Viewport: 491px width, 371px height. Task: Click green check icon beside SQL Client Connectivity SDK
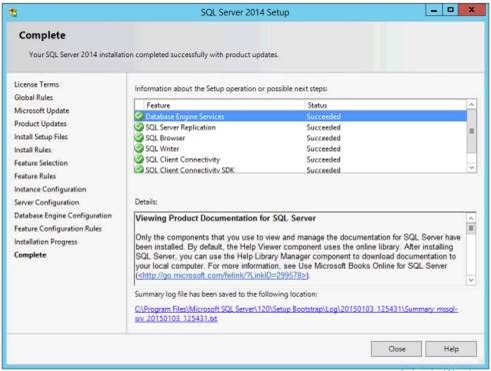[139, 169]
